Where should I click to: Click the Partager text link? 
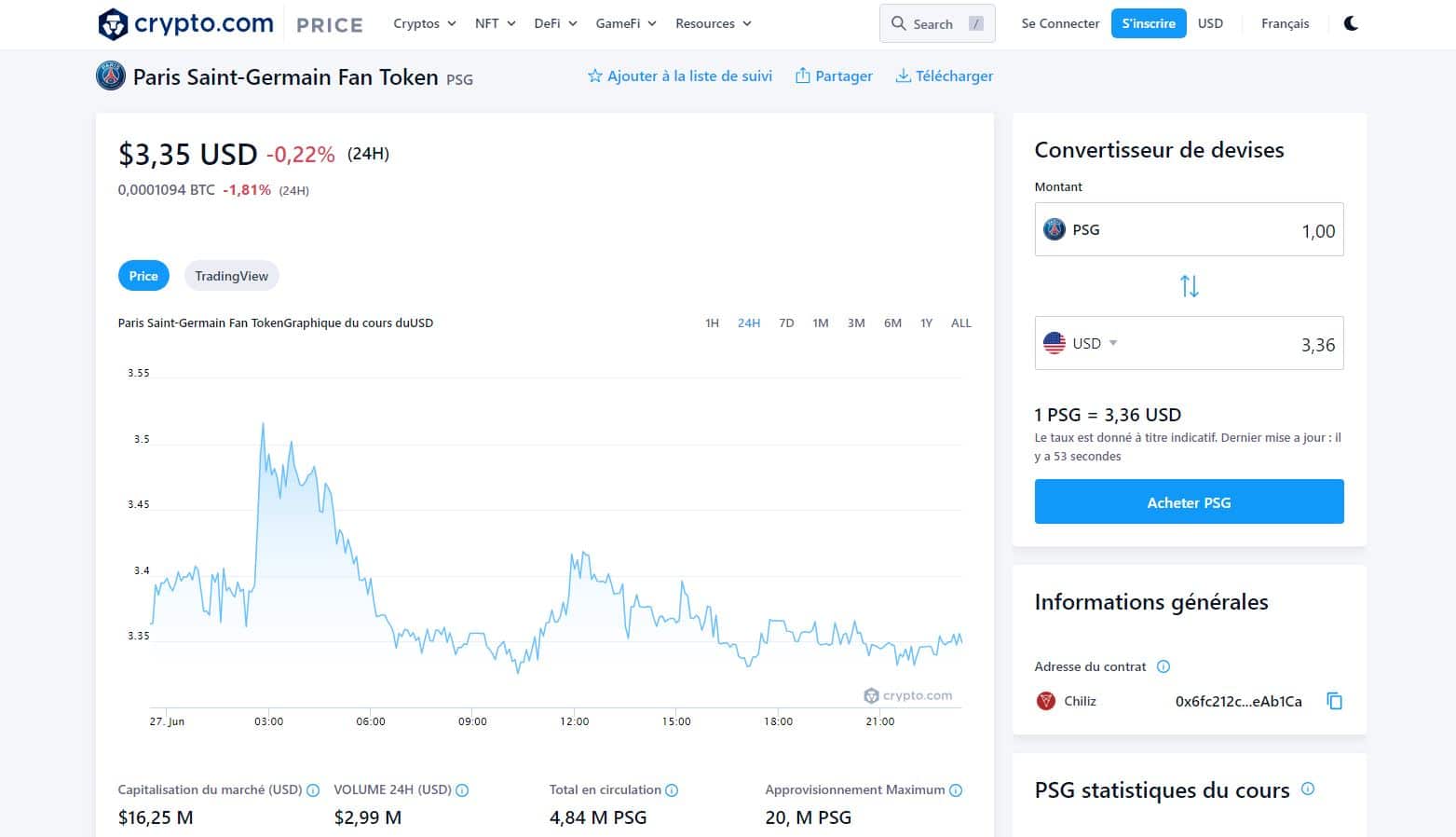pos(844,76)
